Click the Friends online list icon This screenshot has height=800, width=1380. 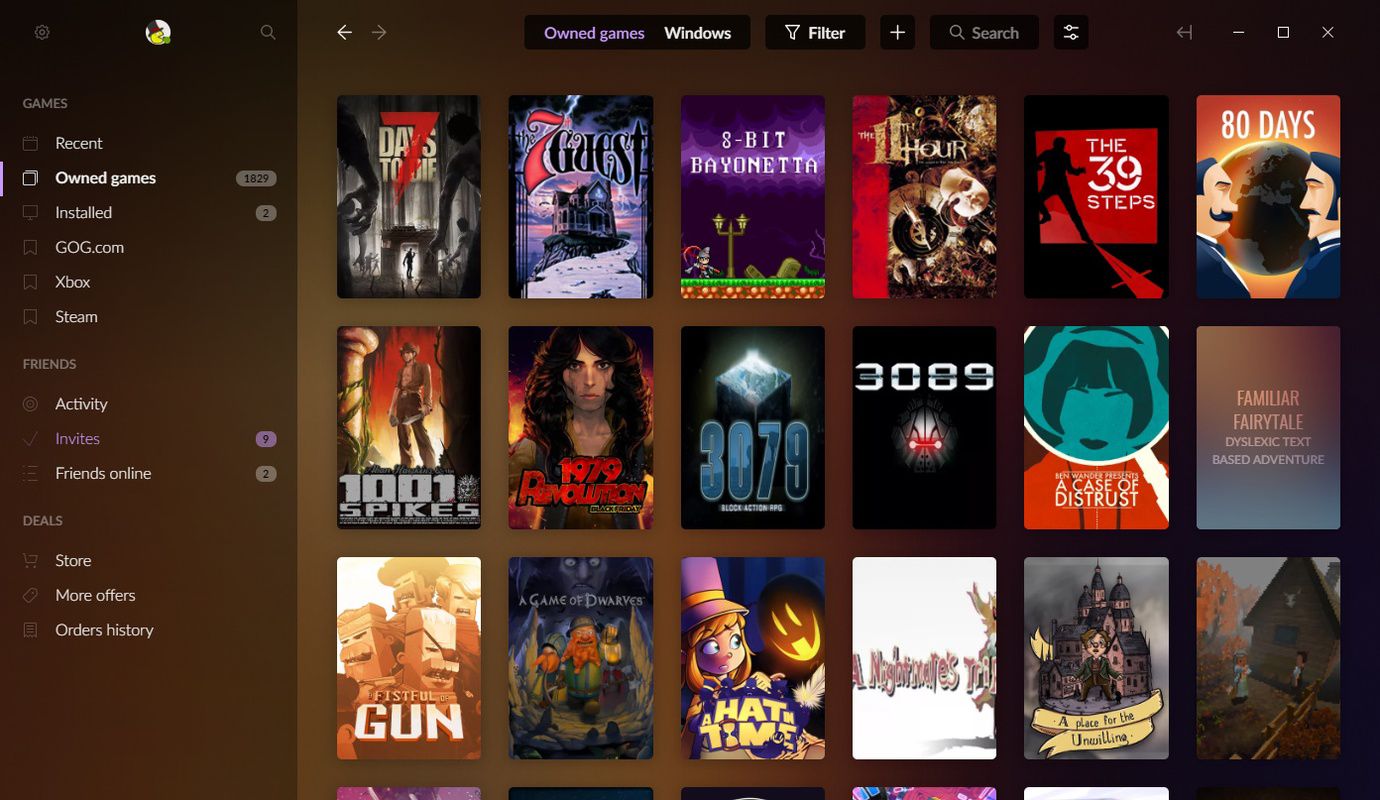click(31, 473)
